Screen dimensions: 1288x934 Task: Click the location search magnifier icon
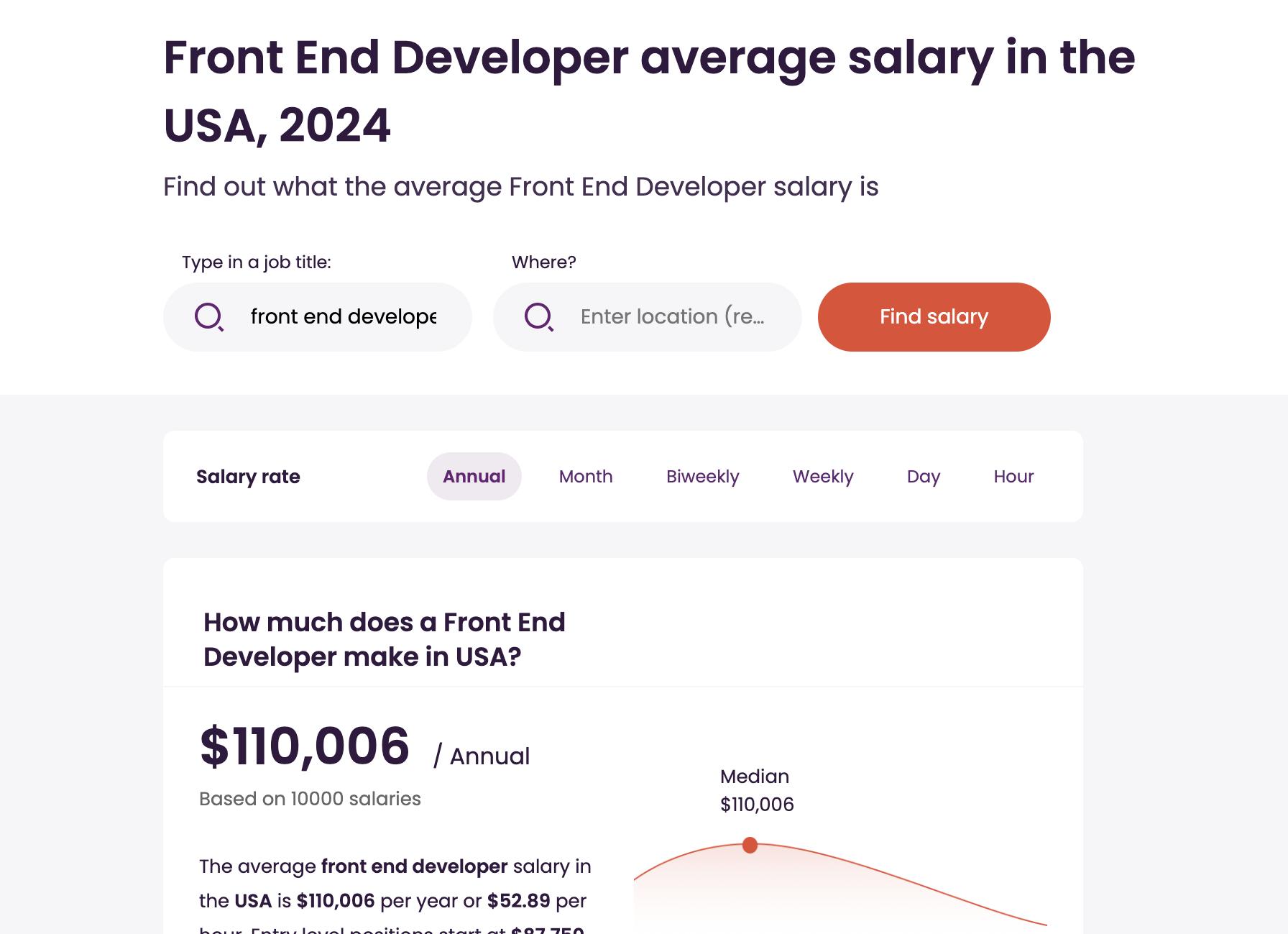tap(538, 316)
